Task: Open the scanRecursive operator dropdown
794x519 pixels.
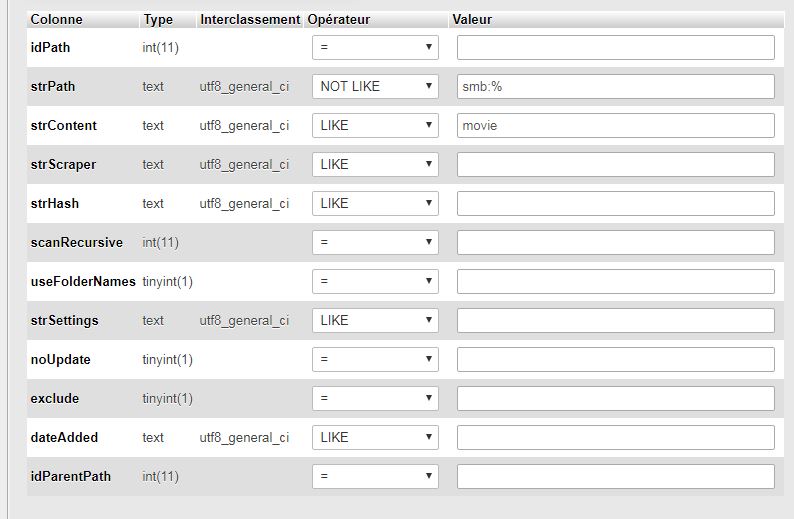Action: point(375,242)
